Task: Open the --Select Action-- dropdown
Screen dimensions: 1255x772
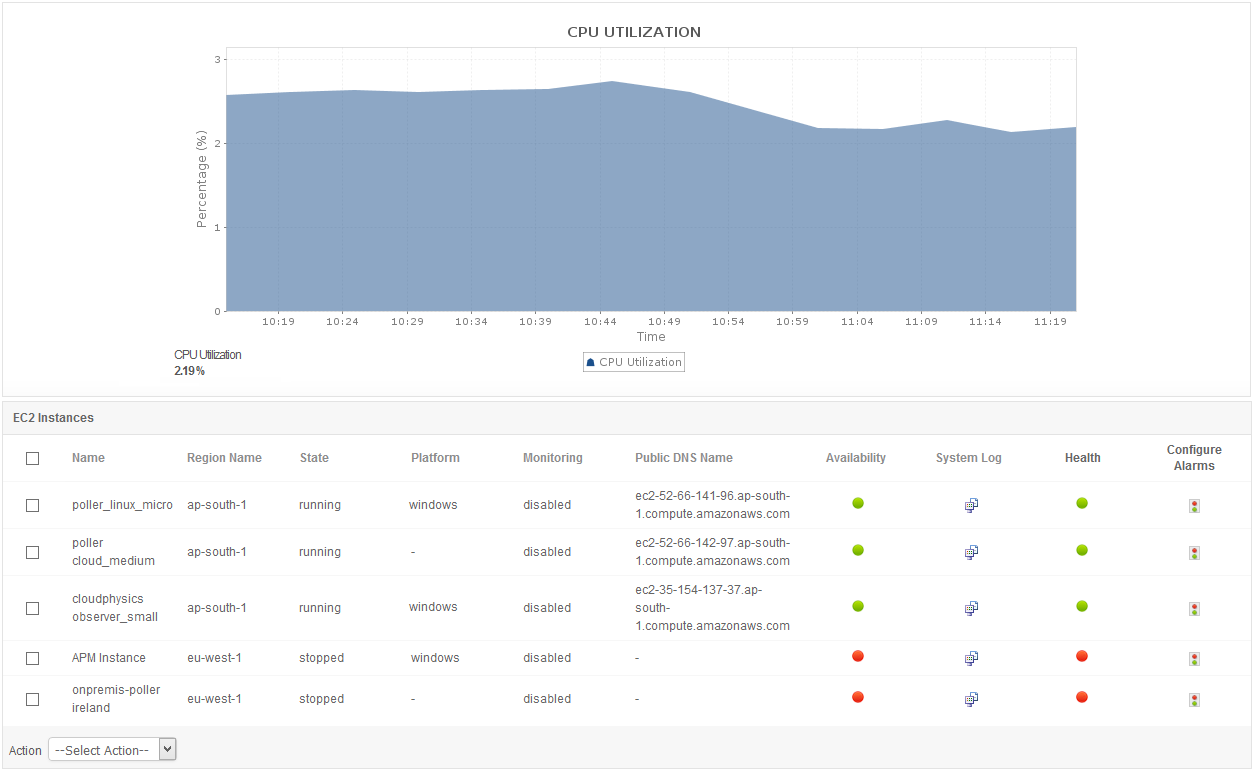Action: coord(112,749)
